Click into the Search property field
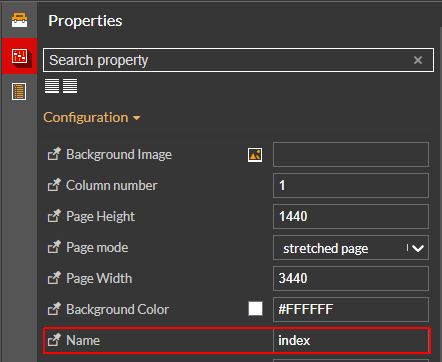This screenshot has width=442, height=362. pyautogui.click(x=238, y=60)
